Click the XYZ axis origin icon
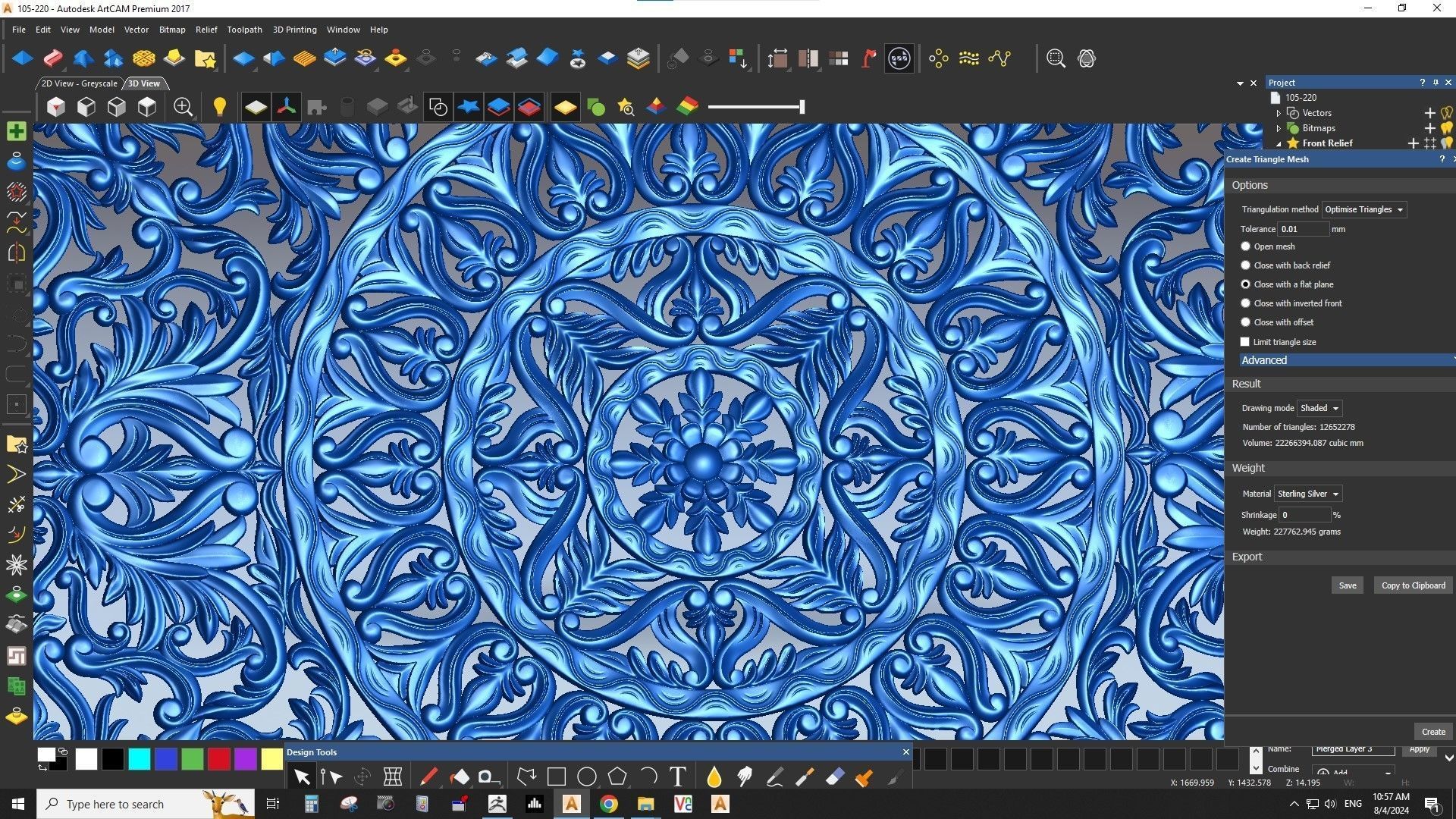 [x=287, y=107]
